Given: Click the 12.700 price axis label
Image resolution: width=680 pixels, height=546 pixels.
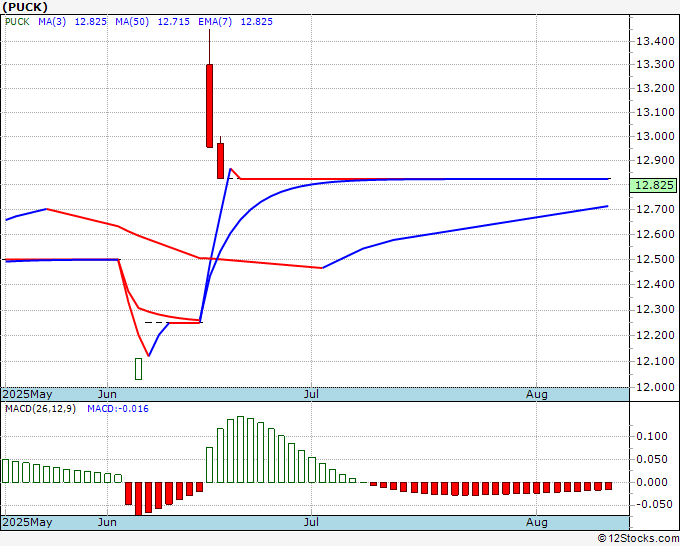Looking at the screenshot, I should 655,209.
